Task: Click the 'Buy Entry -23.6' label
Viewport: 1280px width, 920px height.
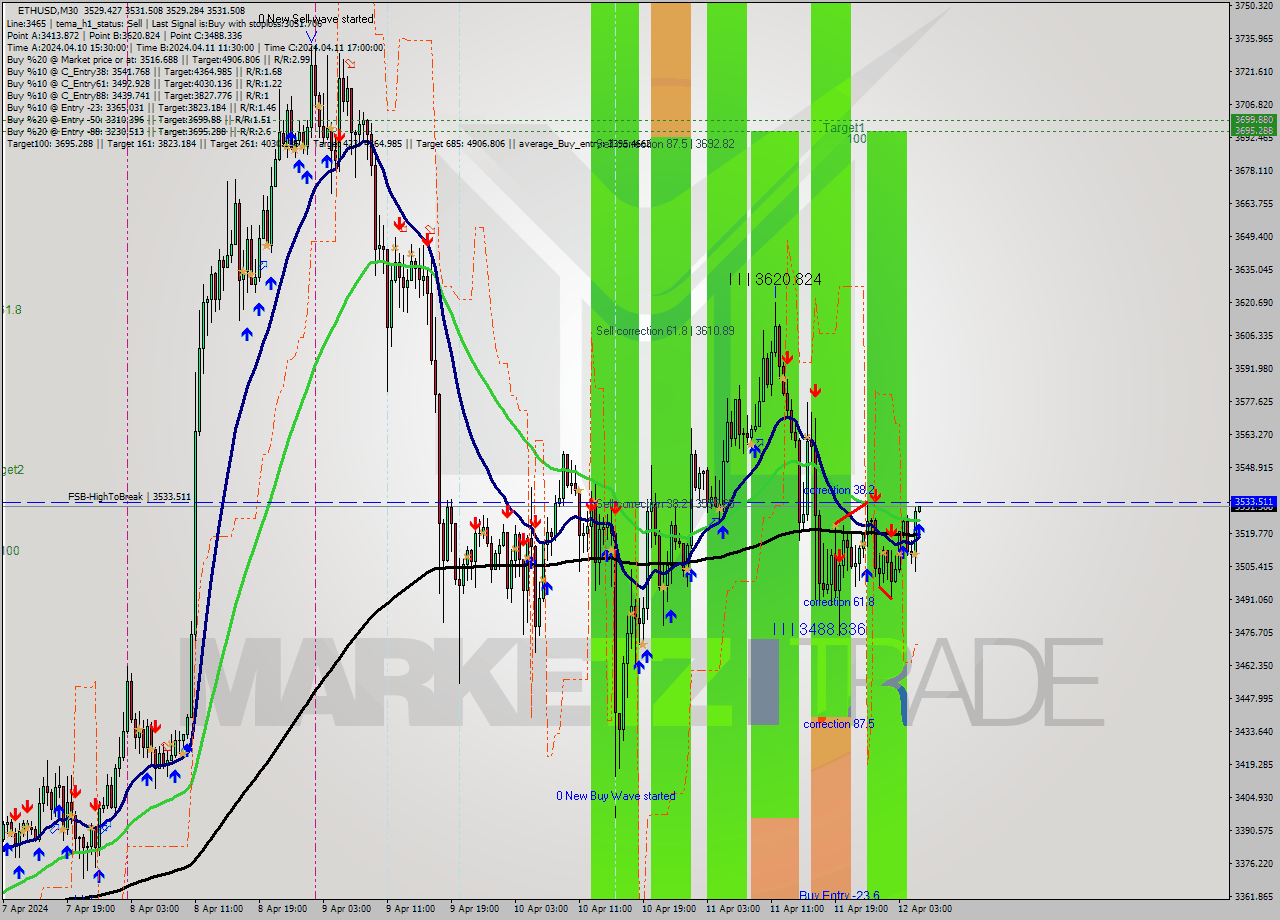Action: point(839,896)
